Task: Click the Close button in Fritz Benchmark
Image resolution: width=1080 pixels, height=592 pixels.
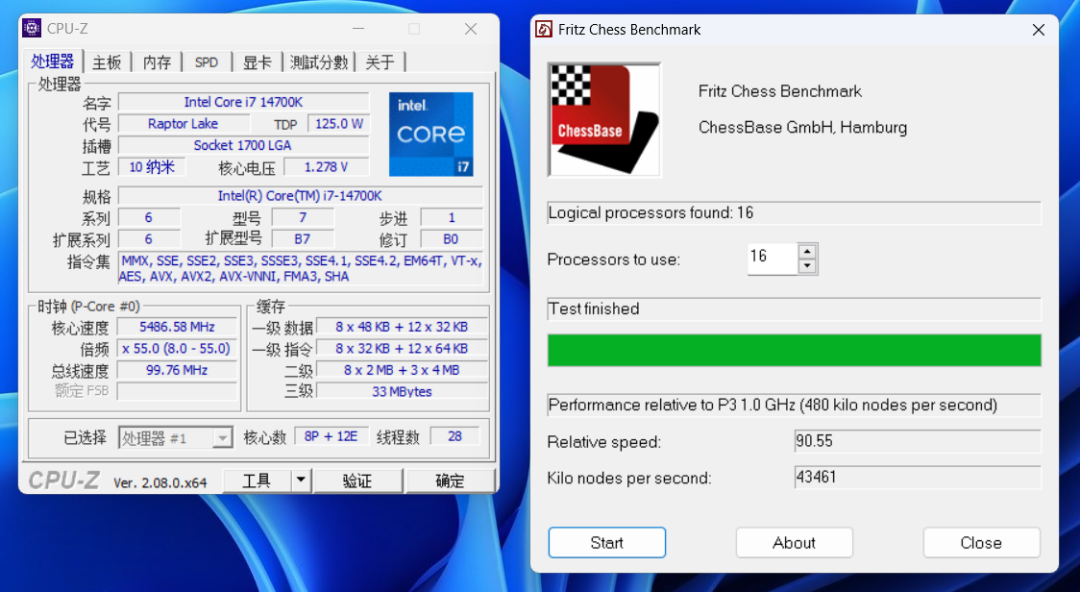Action: coord(981,542)
